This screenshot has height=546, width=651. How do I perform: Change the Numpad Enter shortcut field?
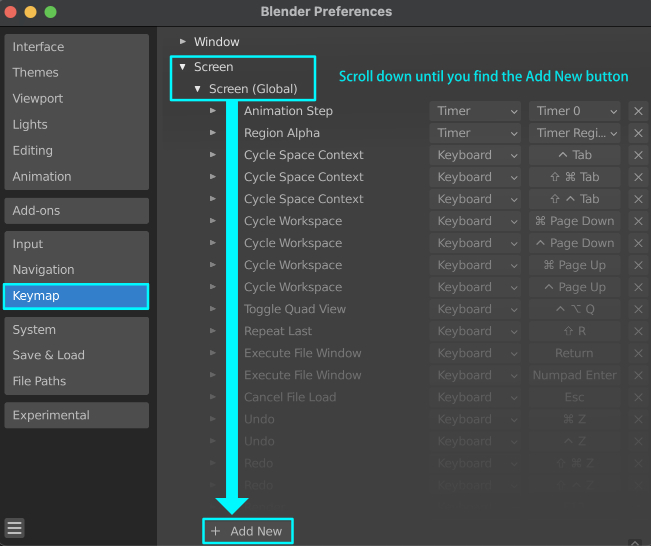point(575,375)
